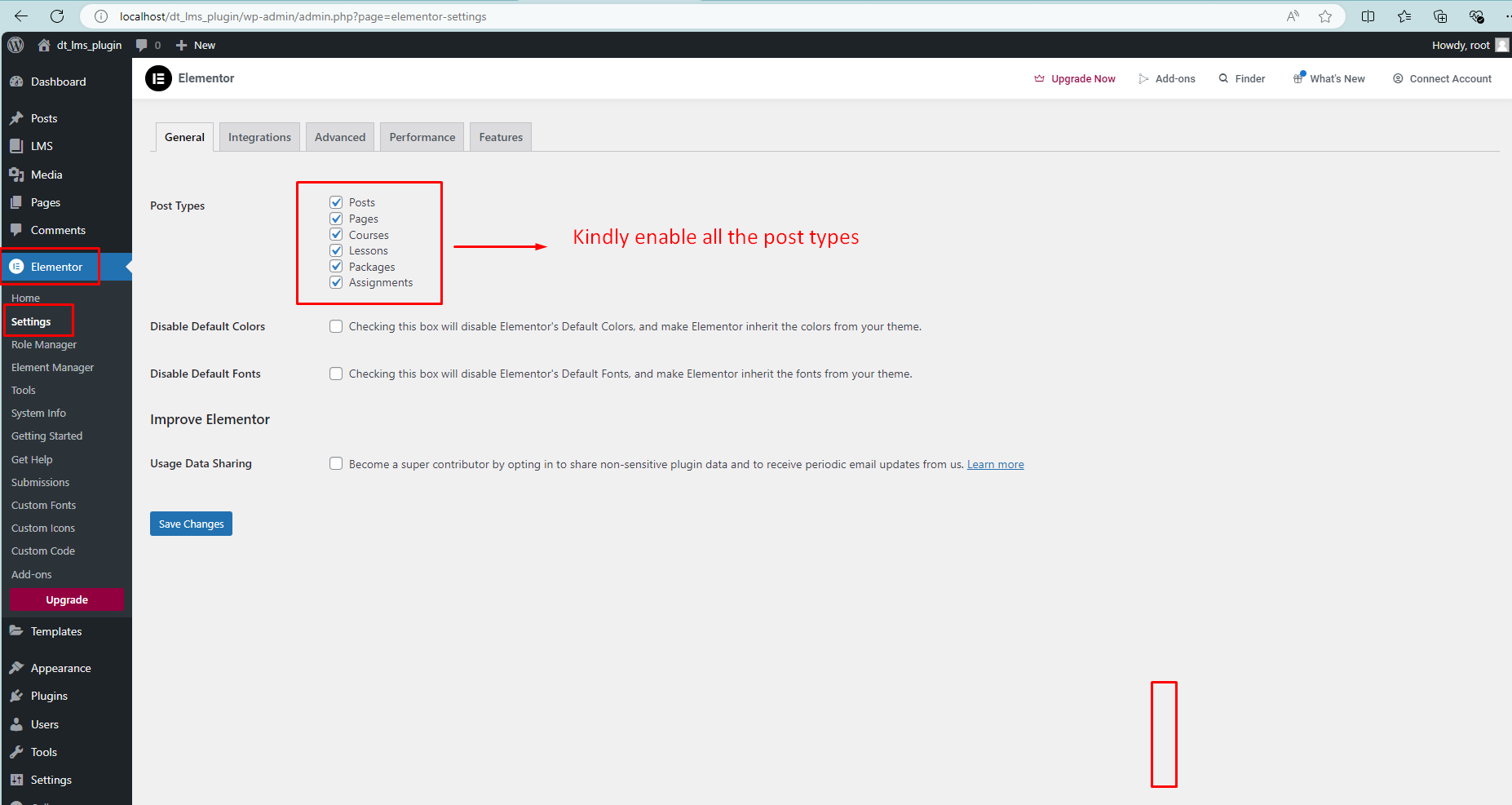Open browser split screen icon
The image size is (1512, 805).
click(1368, 16)
